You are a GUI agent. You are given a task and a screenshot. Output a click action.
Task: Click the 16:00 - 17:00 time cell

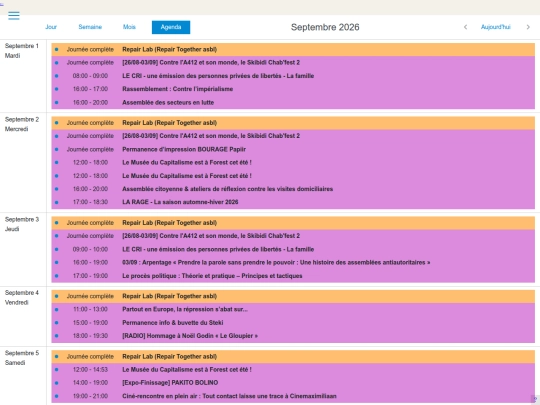[90, 89]
